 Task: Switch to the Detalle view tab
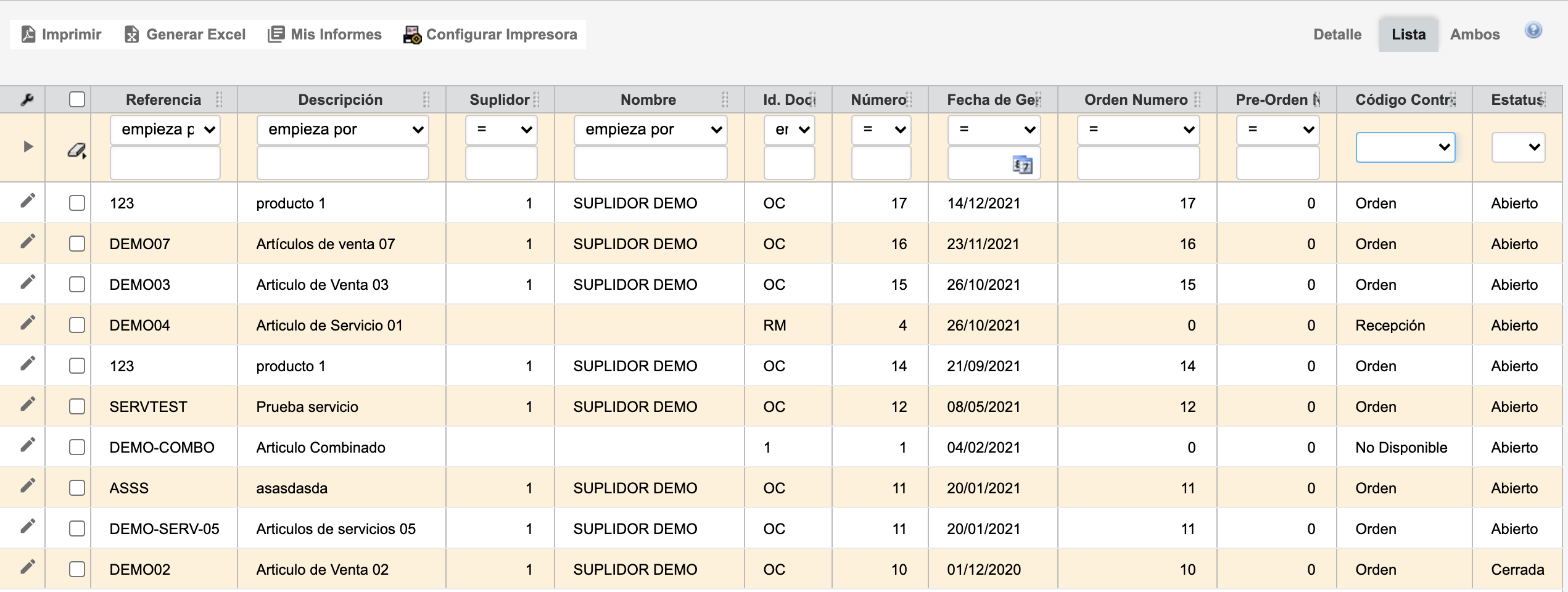(1337, 35)
